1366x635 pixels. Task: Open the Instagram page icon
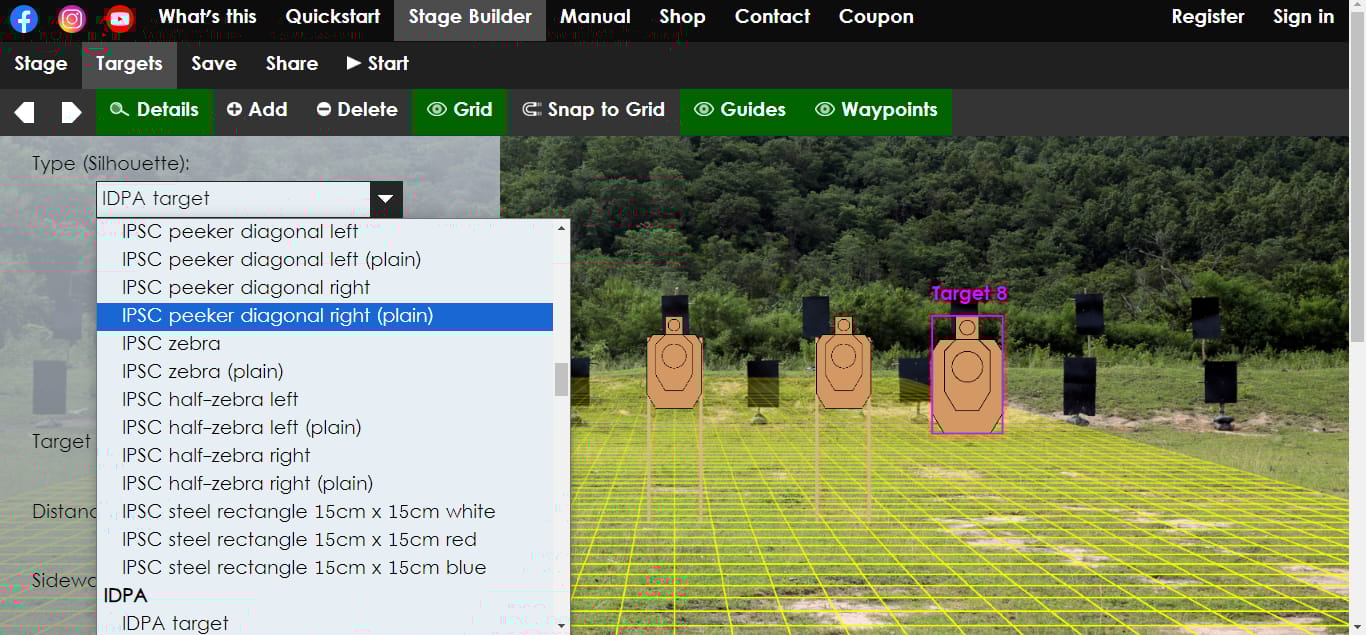(72, 18)
